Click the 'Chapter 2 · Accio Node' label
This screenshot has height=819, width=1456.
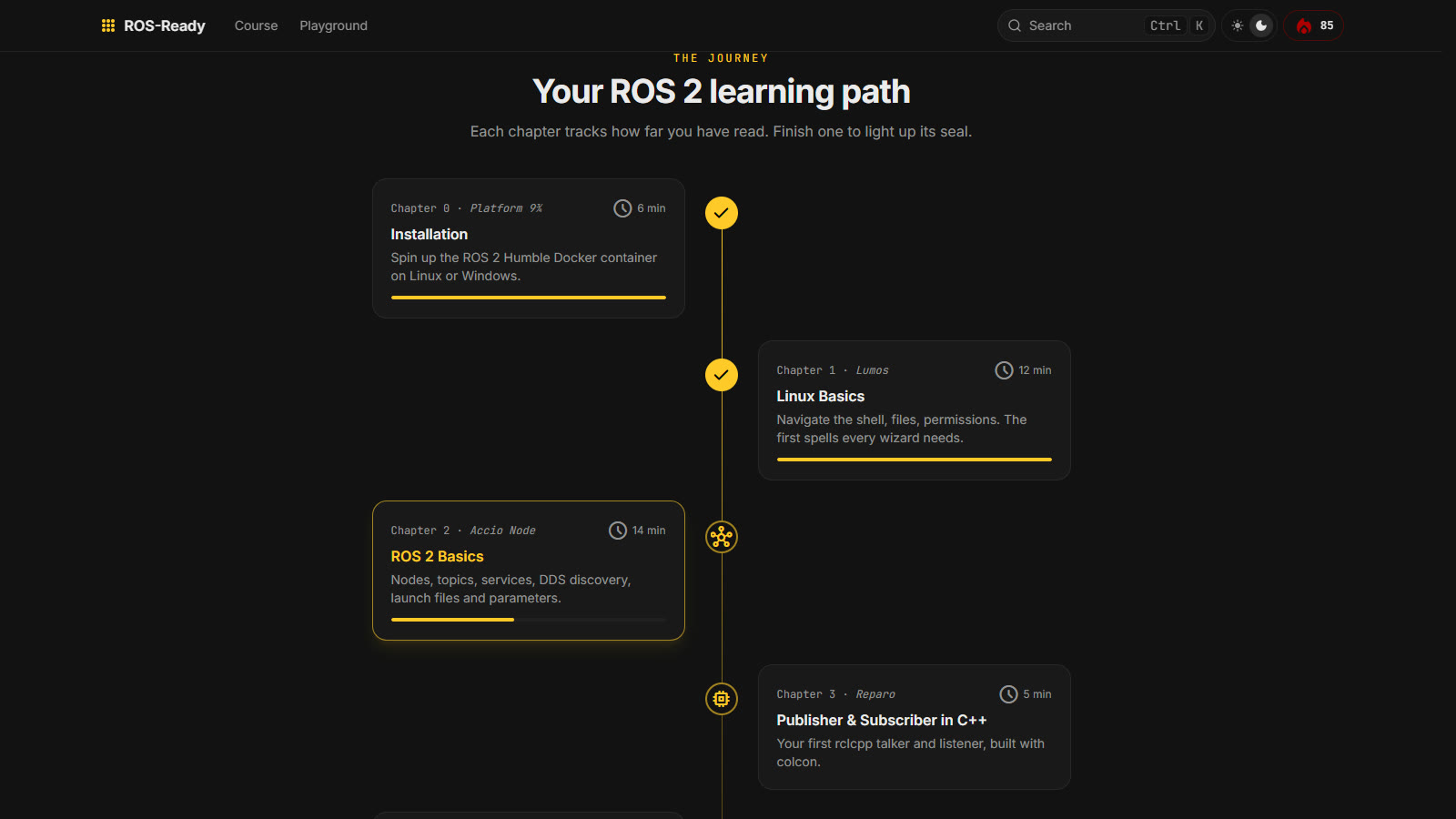[463, 531]
